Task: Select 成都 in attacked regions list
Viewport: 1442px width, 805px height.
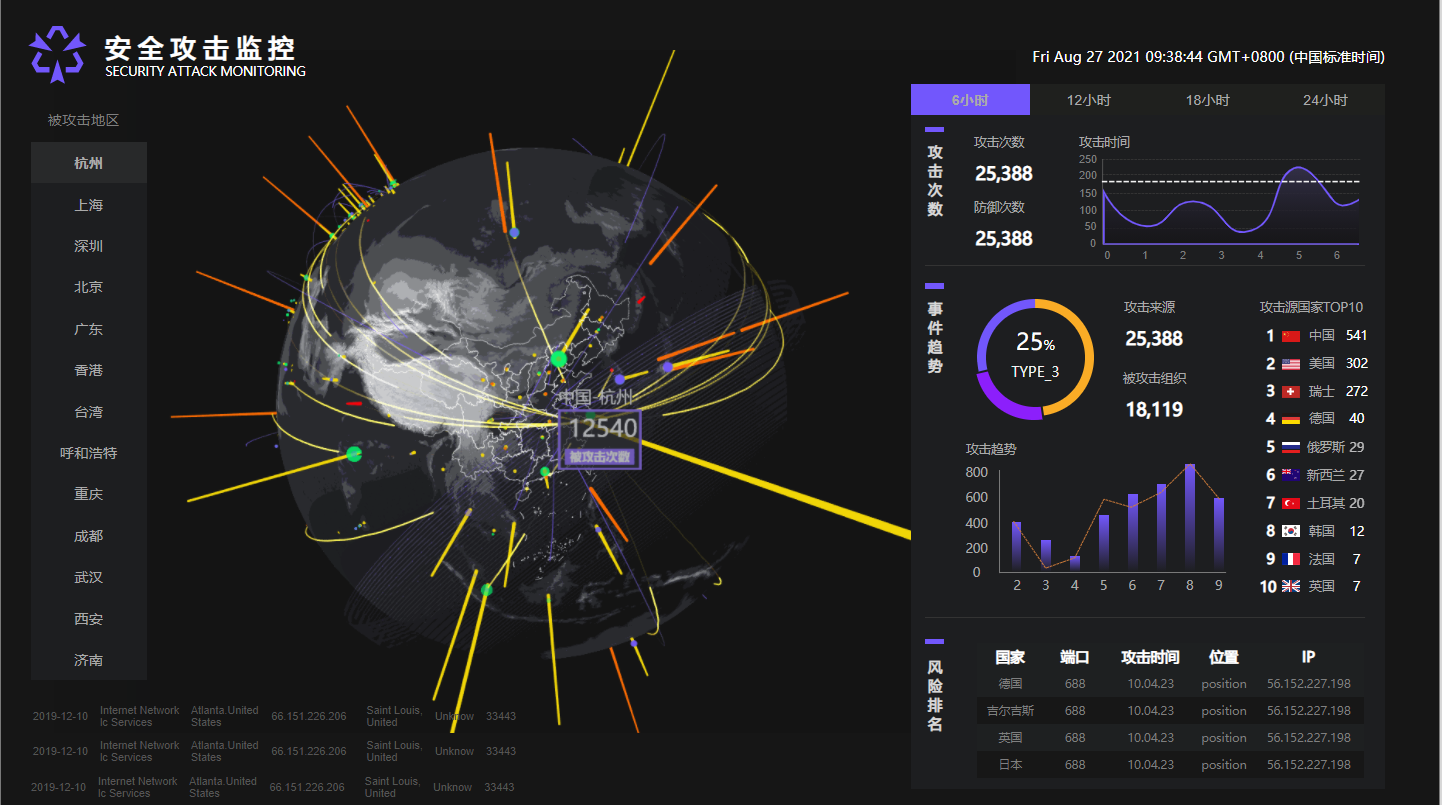Action: (89, 536)
